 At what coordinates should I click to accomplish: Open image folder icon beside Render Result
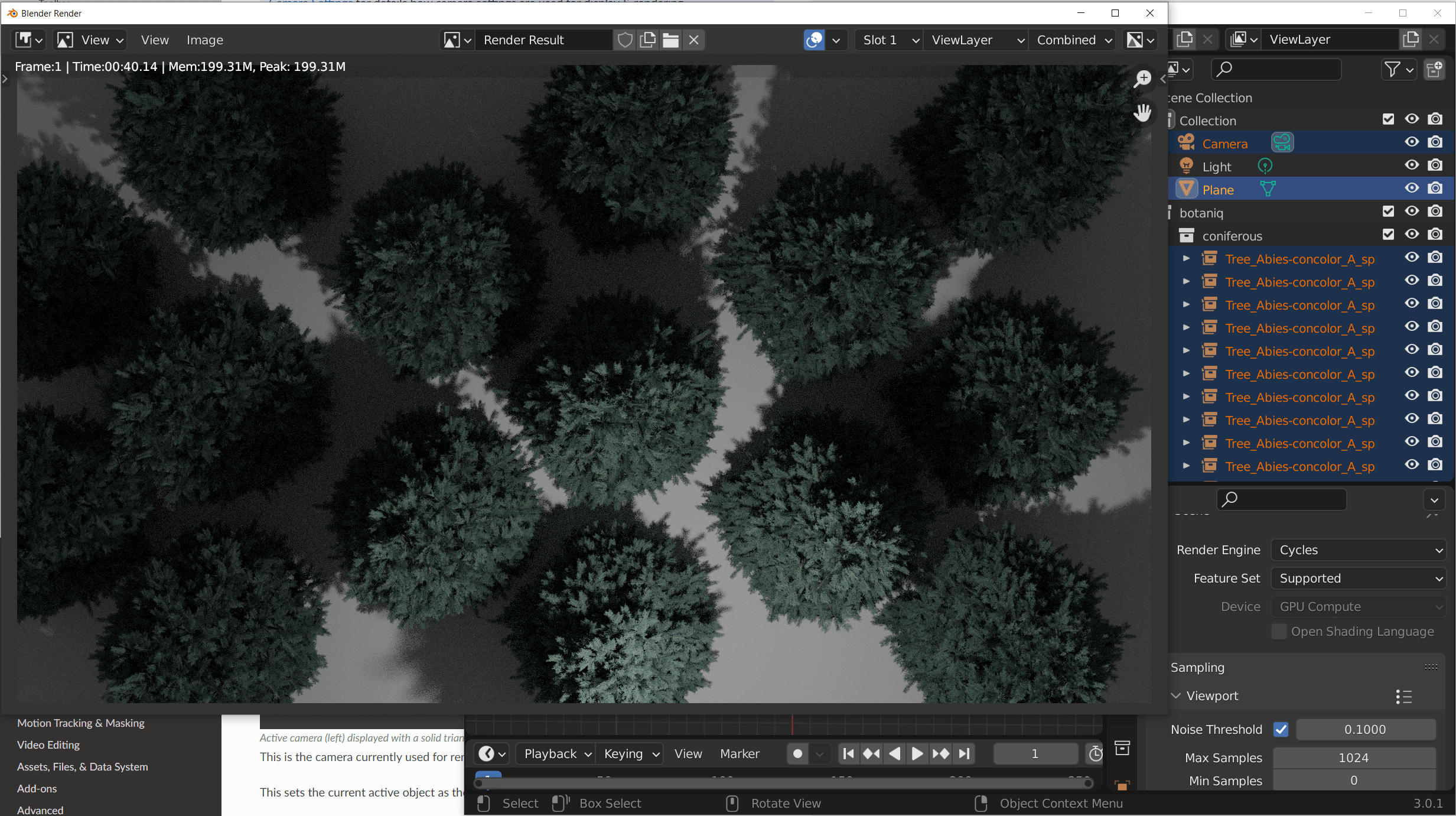(670, 40)
